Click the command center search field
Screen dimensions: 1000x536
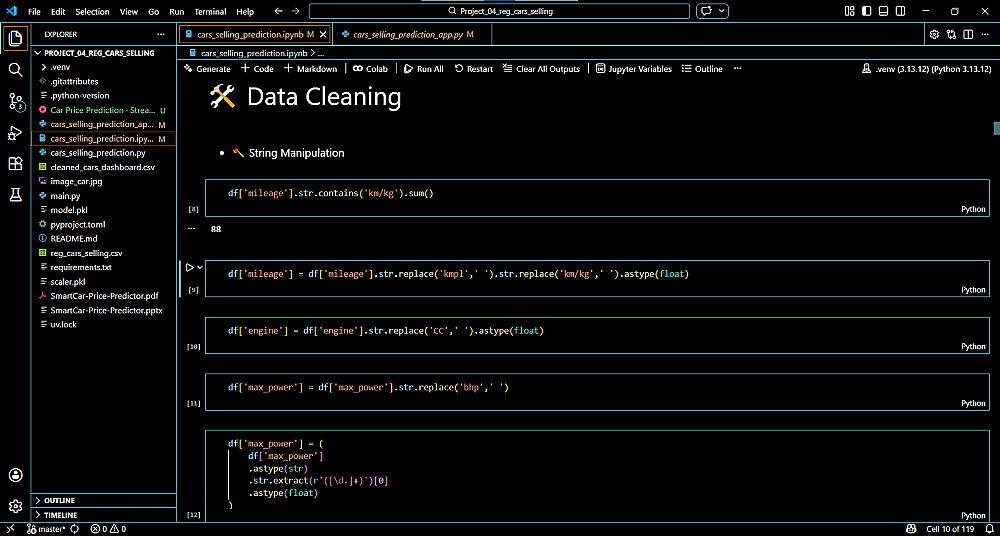499,11
